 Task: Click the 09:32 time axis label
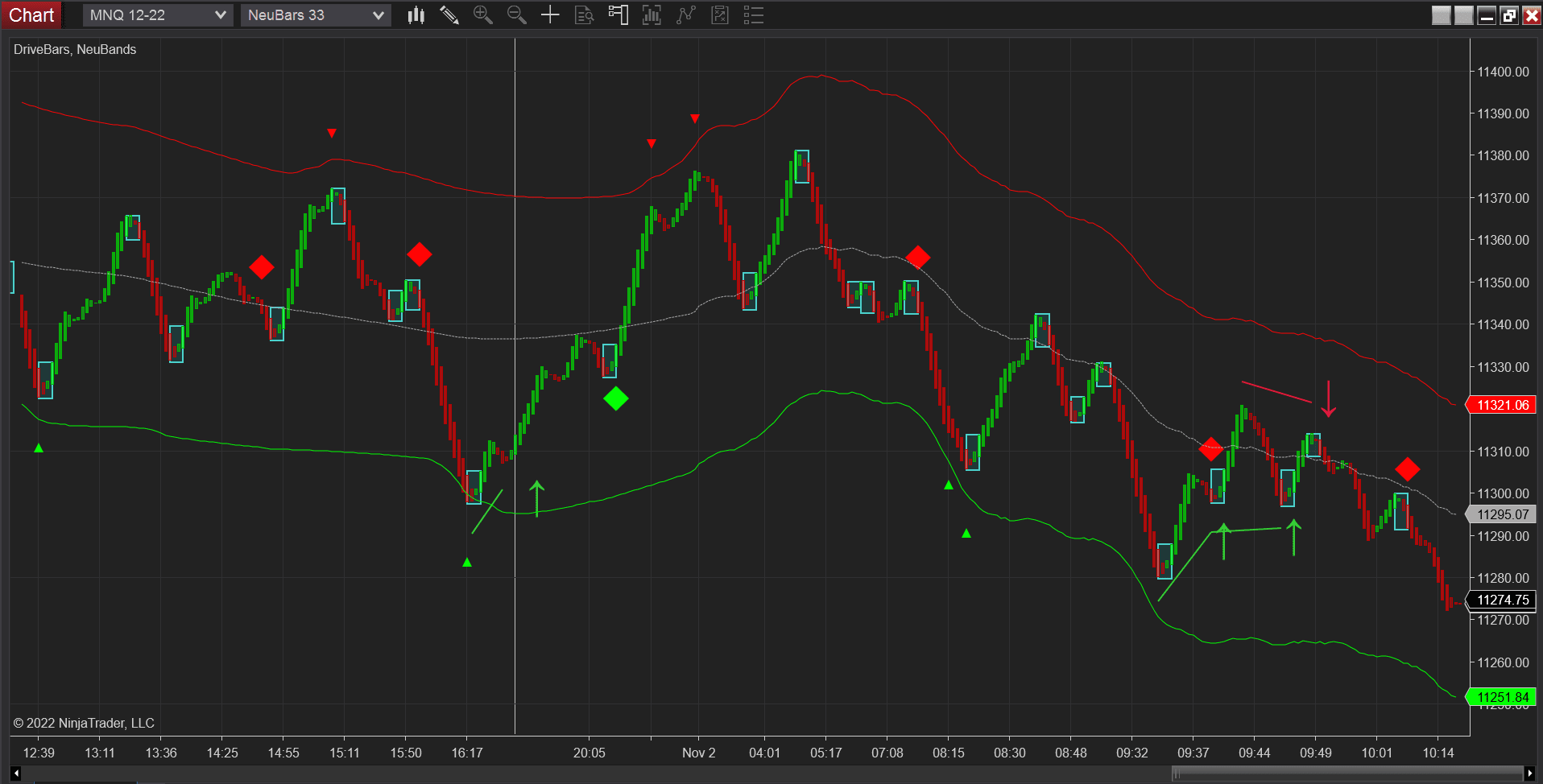pyautogui.click(x=1132, y=753)
